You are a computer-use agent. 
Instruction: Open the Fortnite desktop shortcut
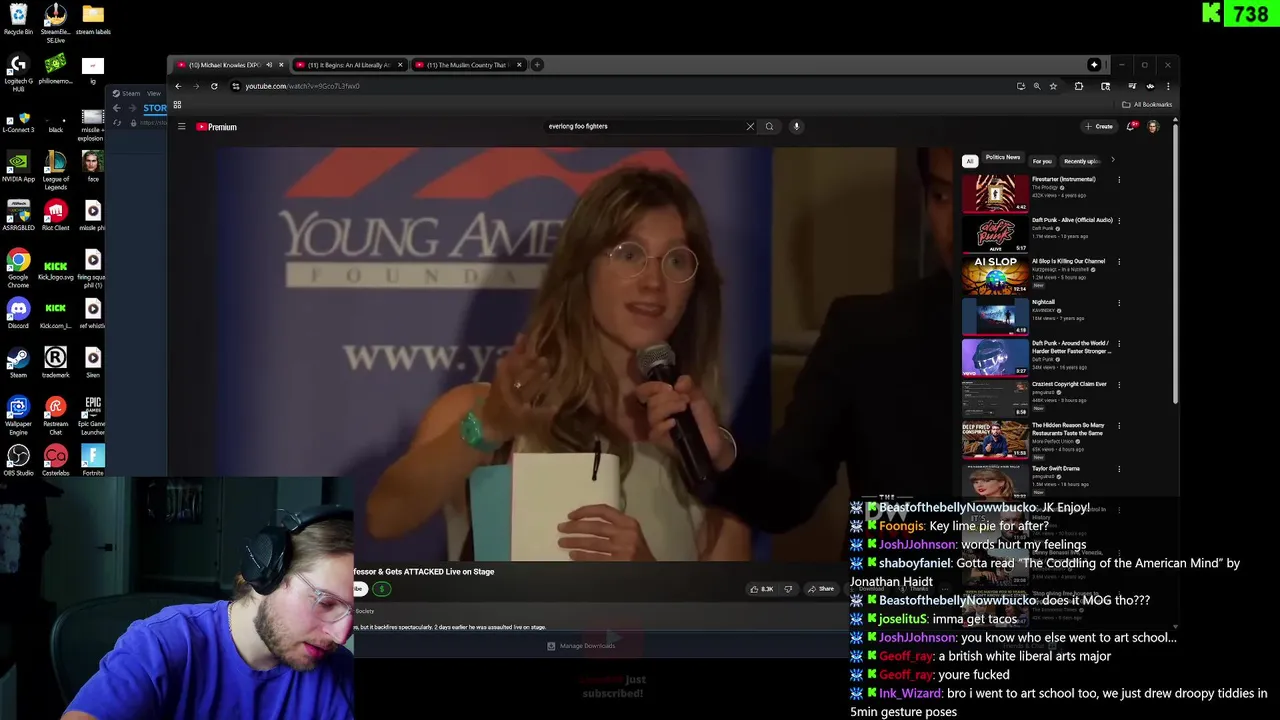tap(92, 461)
